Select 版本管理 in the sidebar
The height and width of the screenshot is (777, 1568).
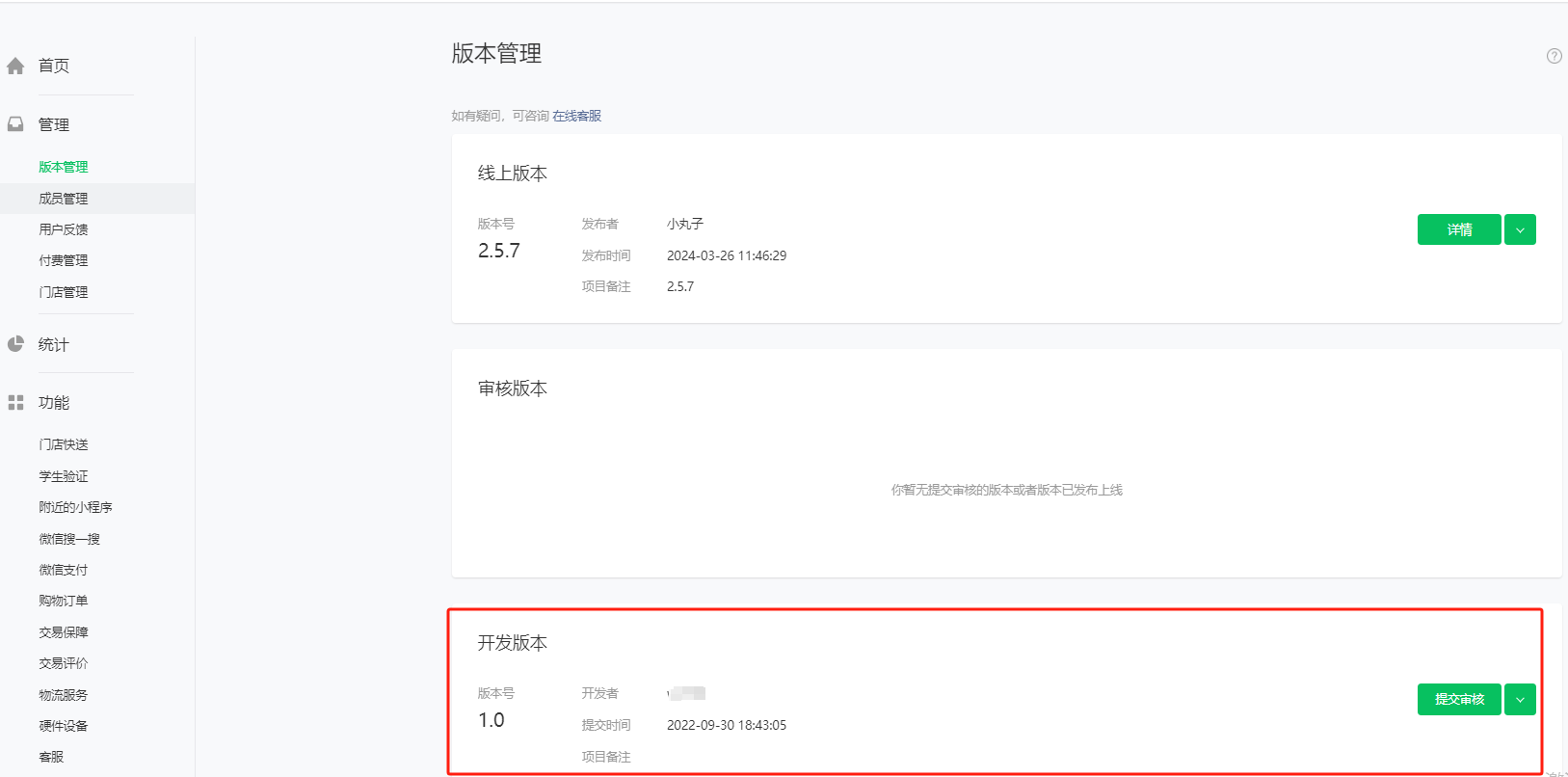tap(64, 167)
